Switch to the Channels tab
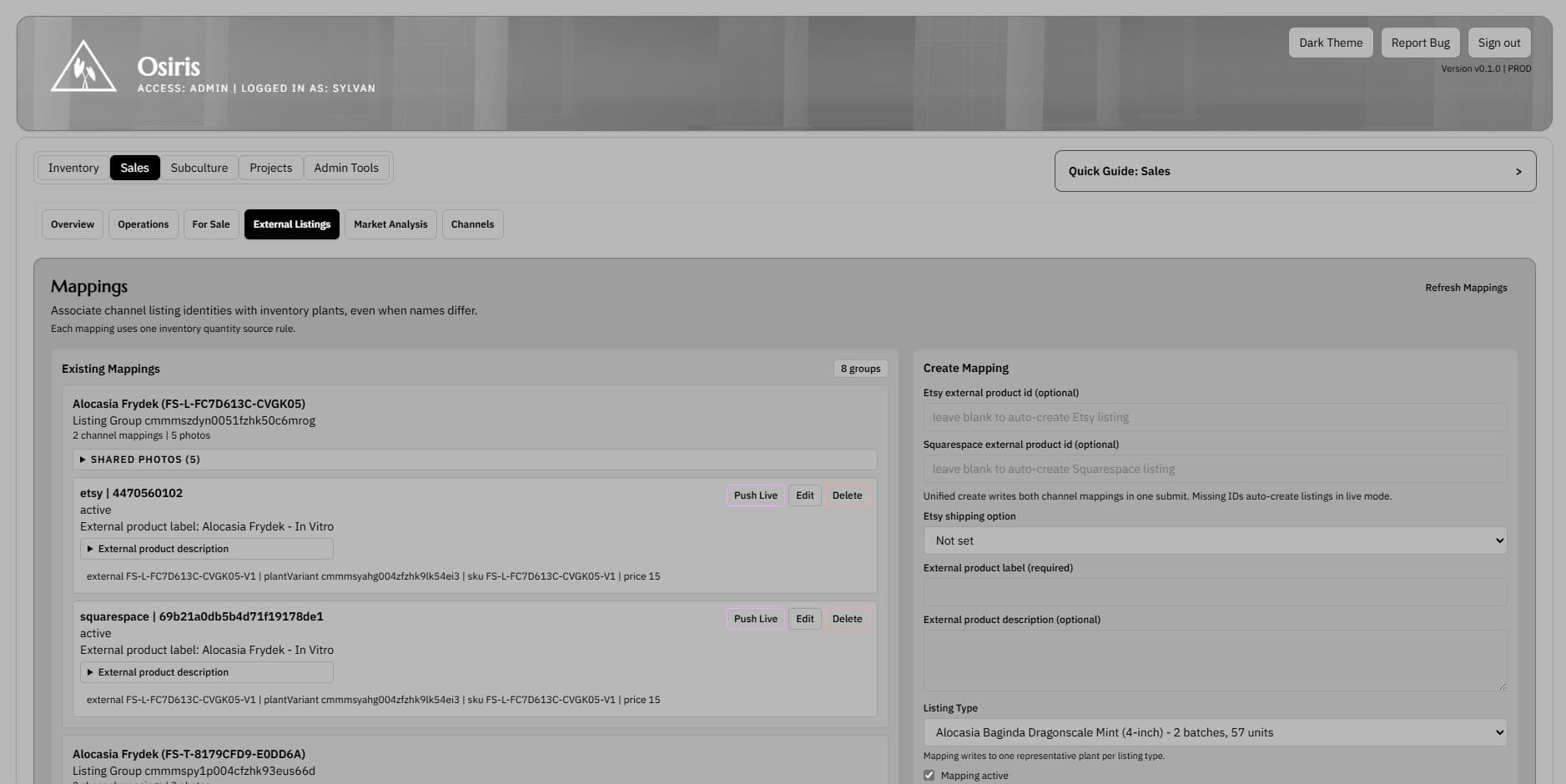The height and width of the screenshot is (784, 1566). pyautogui.click(x=472, y=224)
